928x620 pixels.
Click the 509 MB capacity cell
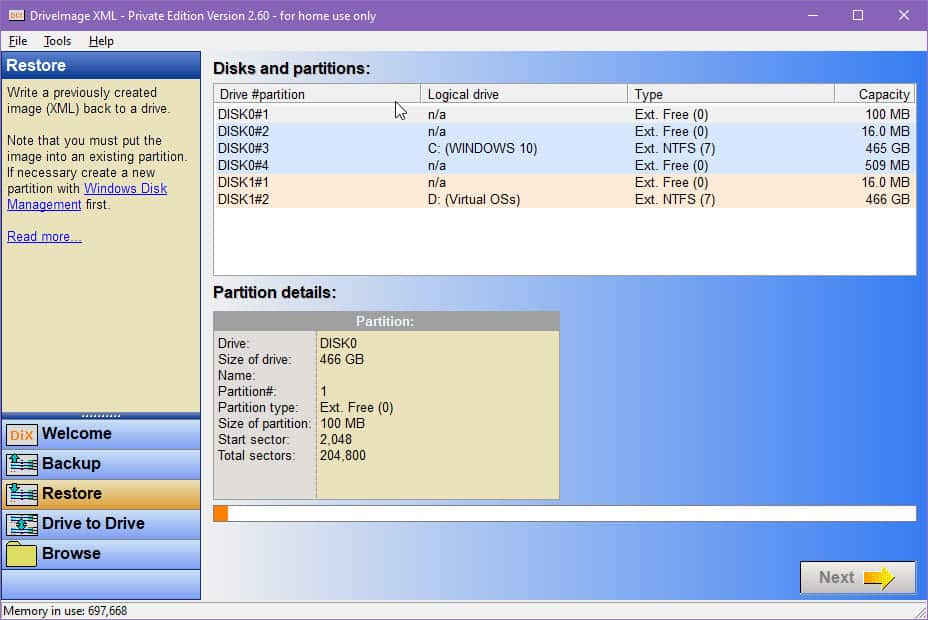[887, 166]
